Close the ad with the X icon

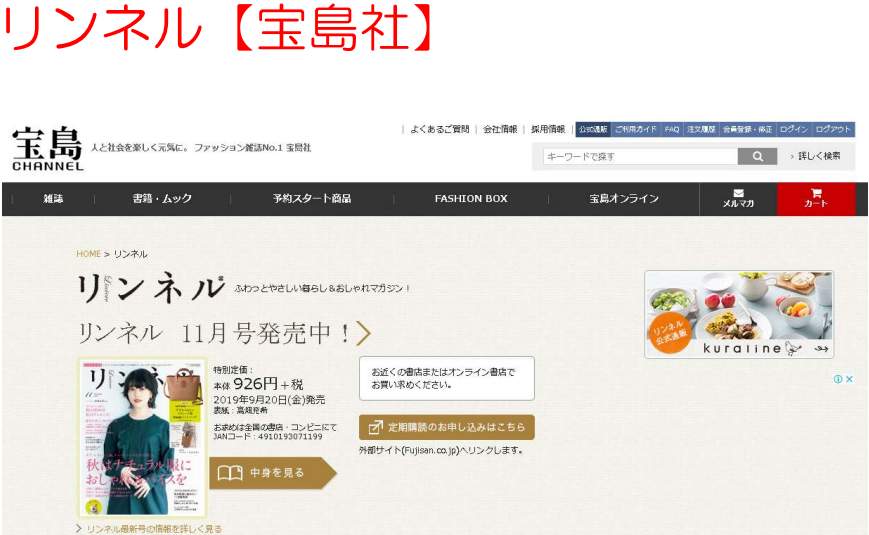[x=849, y=379]
